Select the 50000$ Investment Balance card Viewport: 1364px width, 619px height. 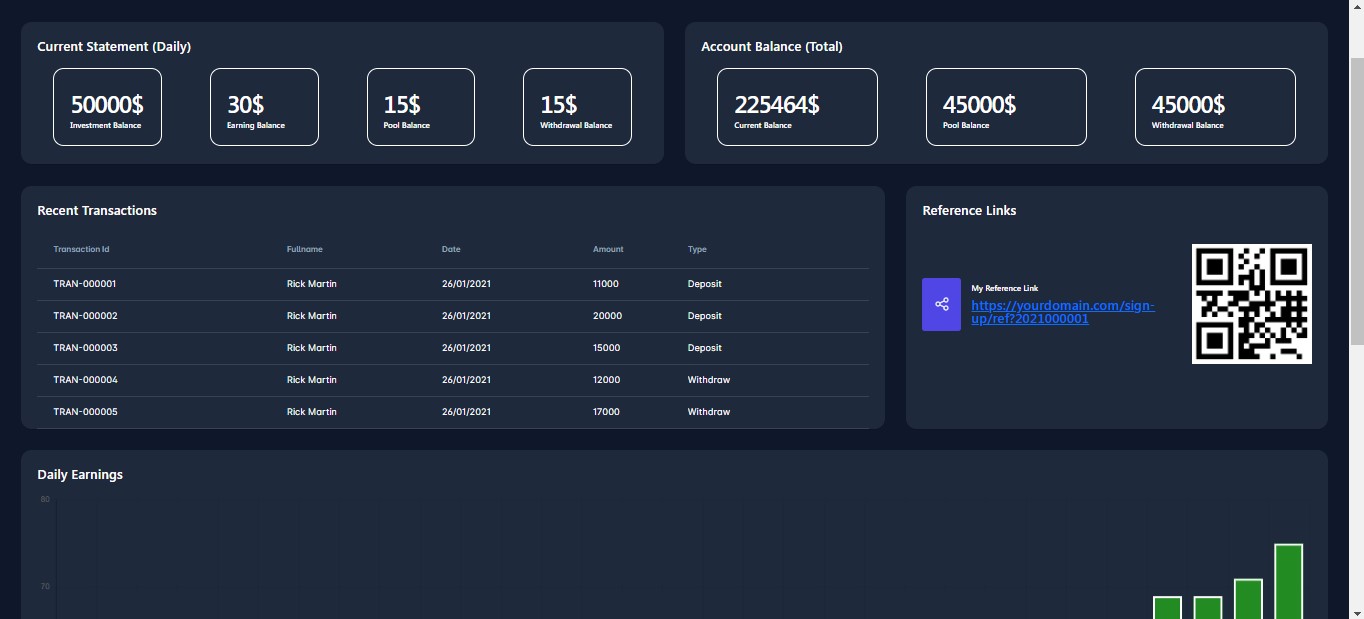coord(107,107)
